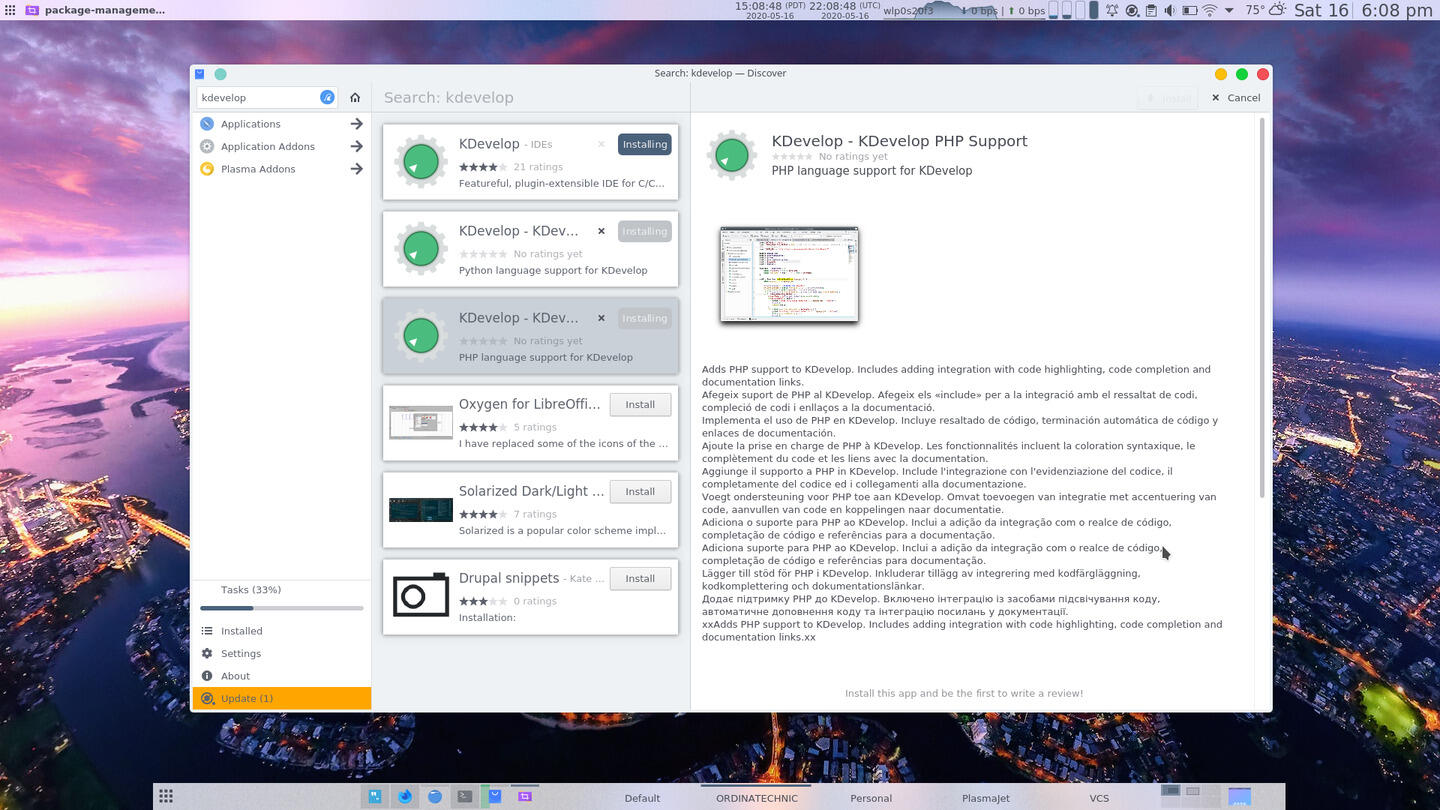Open the terminal from the bottom dock
The image size is (1440, 810).
pyautogui.click(x=464, y=797)
